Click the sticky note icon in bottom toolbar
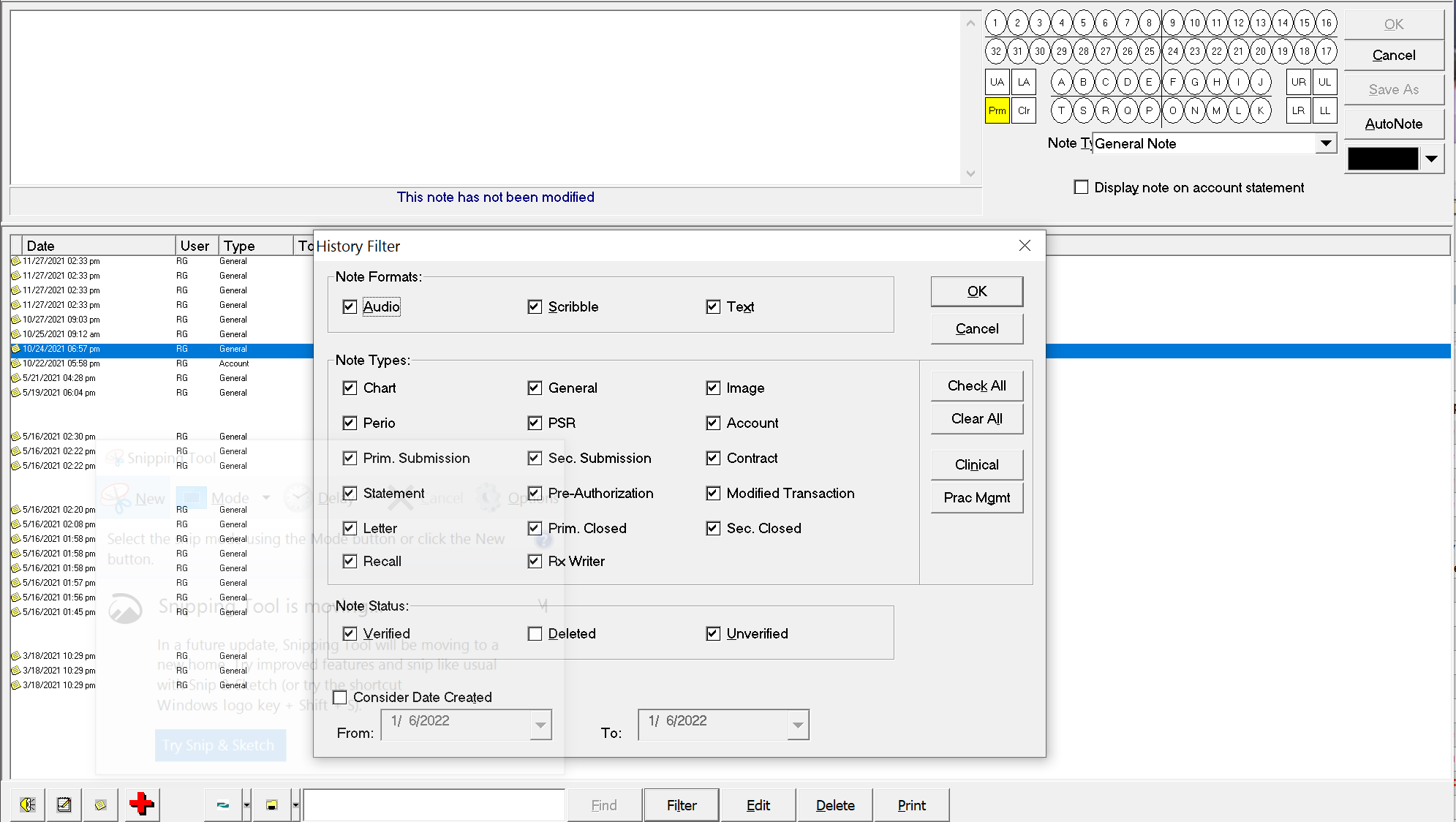The height and width of the screenshot is (822, 1456). tap(100, 804)
